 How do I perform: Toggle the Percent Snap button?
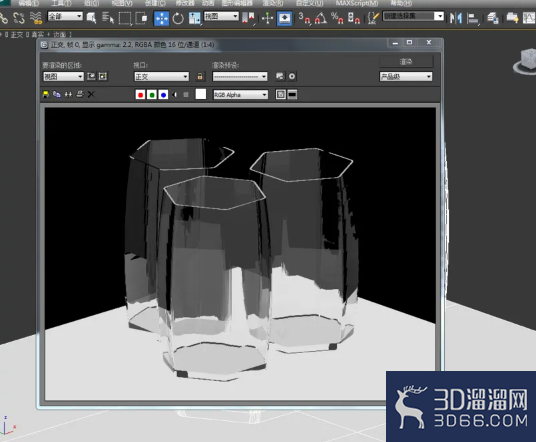click(x=337, y=18)
